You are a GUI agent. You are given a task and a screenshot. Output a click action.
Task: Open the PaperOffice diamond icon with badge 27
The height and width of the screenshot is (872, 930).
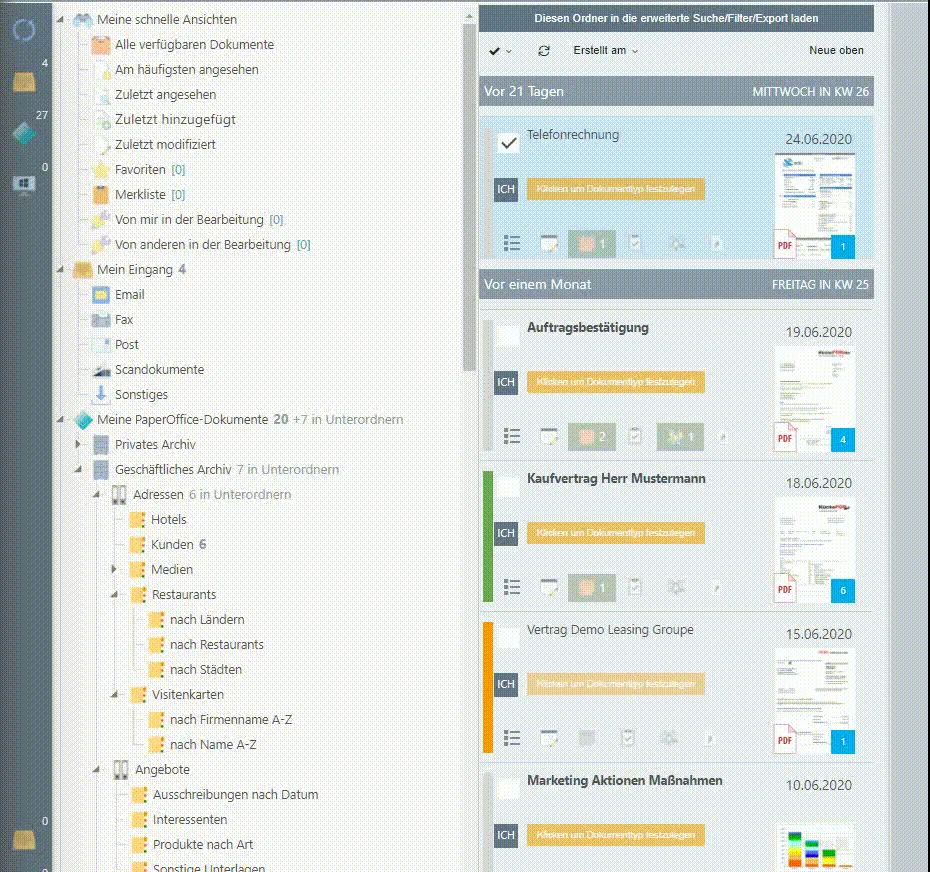pyautogui.click(x=24, y=133)
